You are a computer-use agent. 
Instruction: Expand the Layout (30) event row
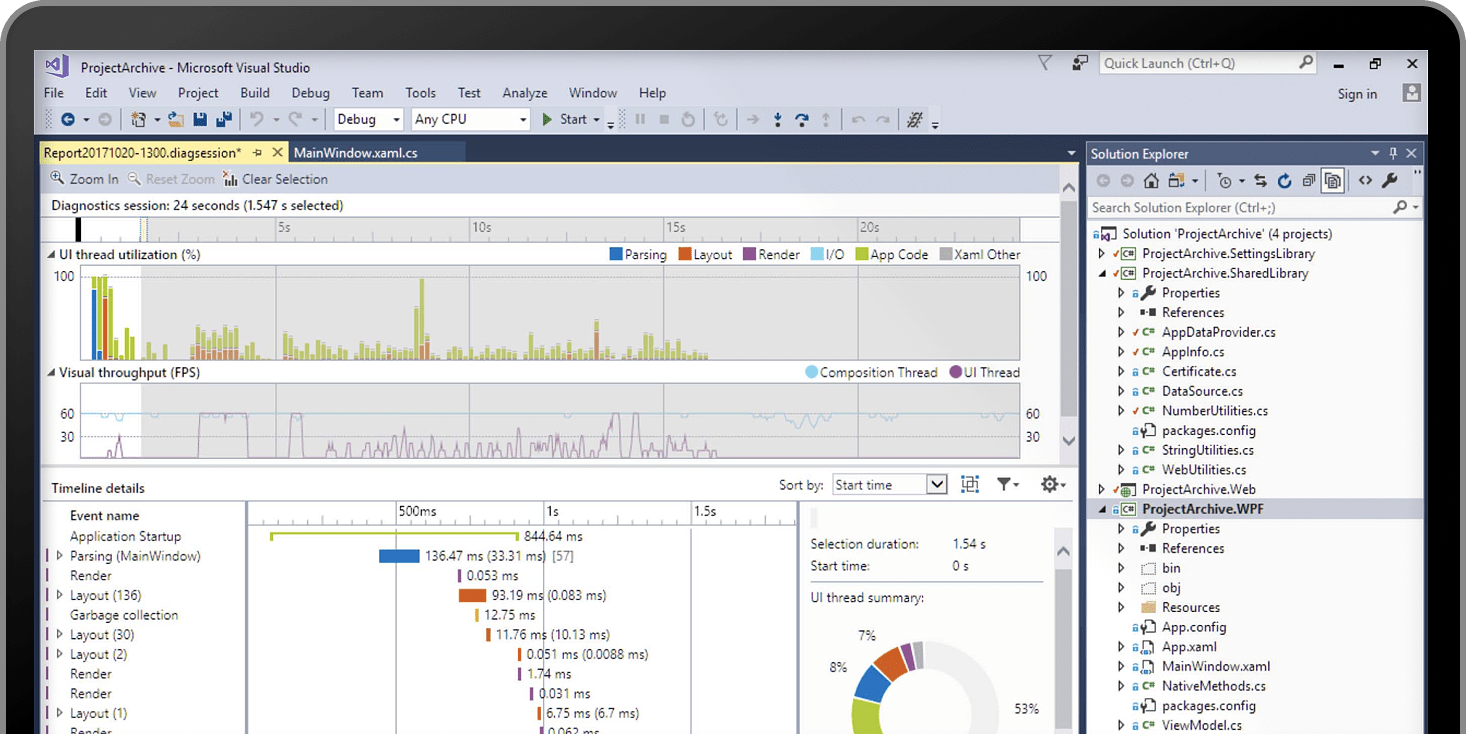[60, 634]
